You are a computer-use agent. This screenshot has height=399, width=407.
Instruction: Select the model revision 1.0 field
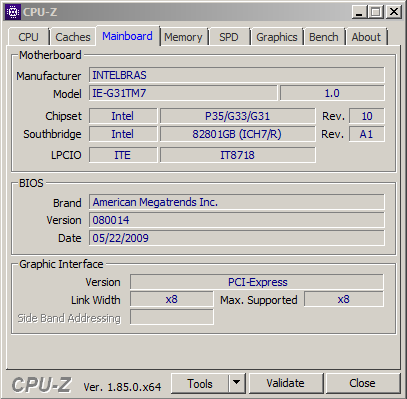(x=332, y=93)
